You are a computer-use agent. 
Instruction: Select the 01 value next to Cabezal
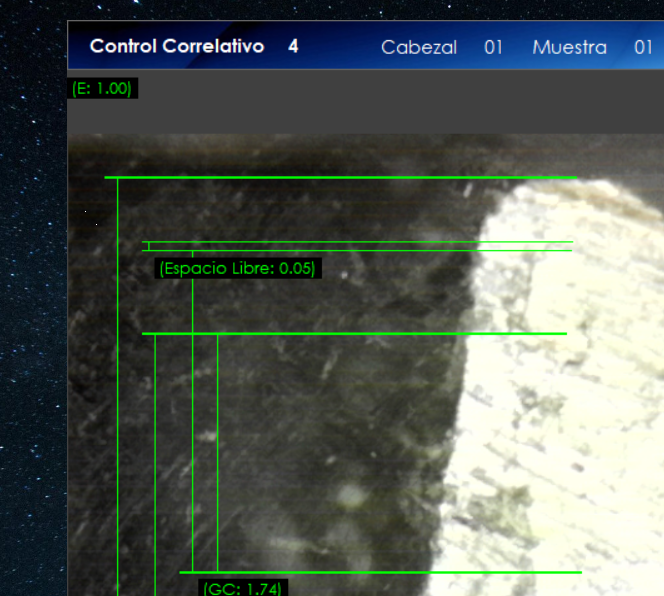493,48
